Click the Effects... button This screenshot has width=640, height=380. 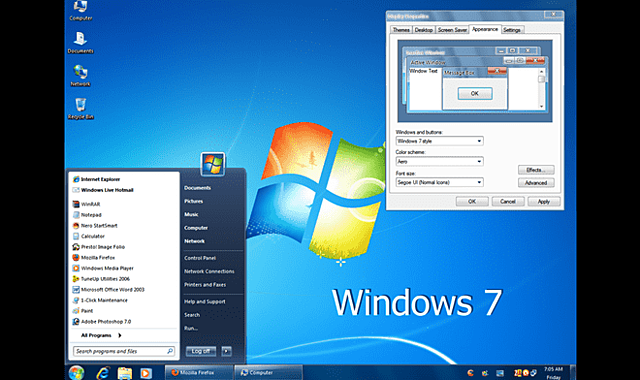click(536, 170)
